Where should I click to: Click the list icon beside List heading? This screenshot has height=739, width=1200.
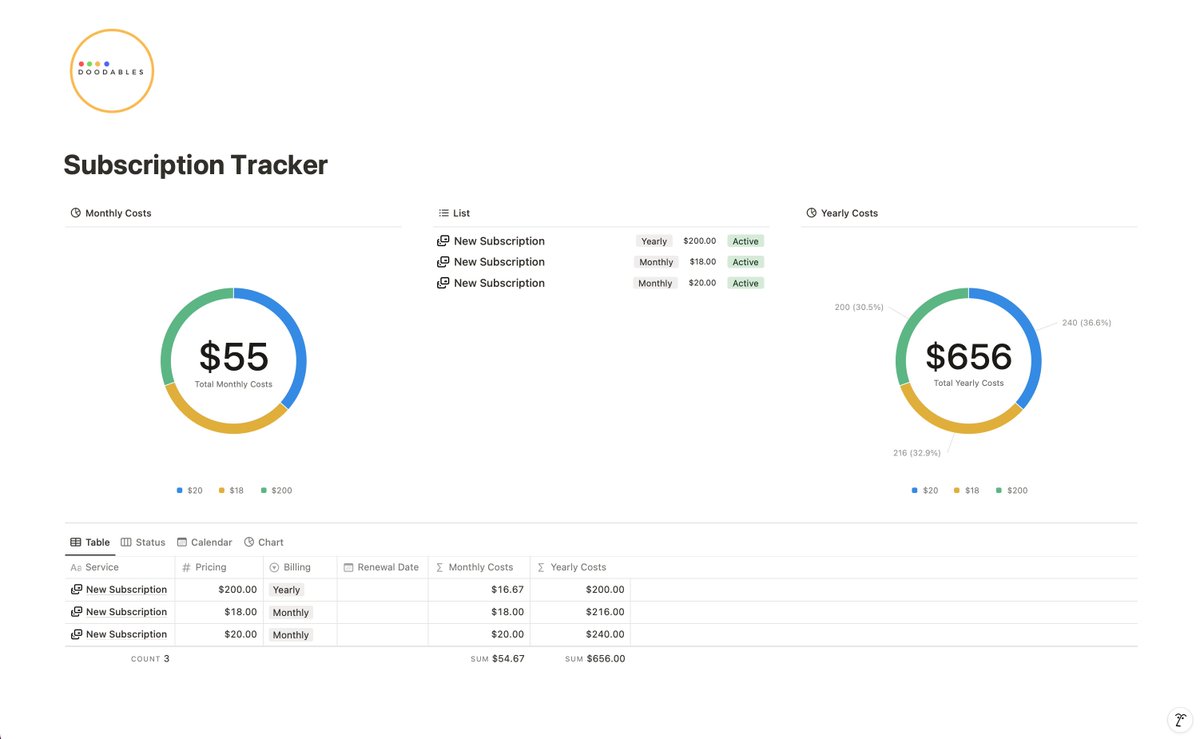[444, 213]
